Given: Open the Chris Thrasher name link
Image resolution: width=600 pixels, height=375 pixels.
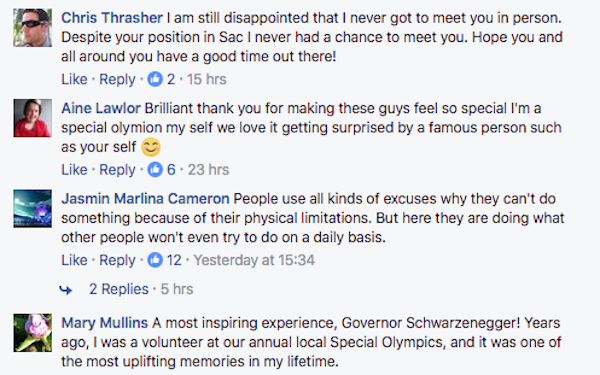Looking at the screenshot, I should 112,18.
